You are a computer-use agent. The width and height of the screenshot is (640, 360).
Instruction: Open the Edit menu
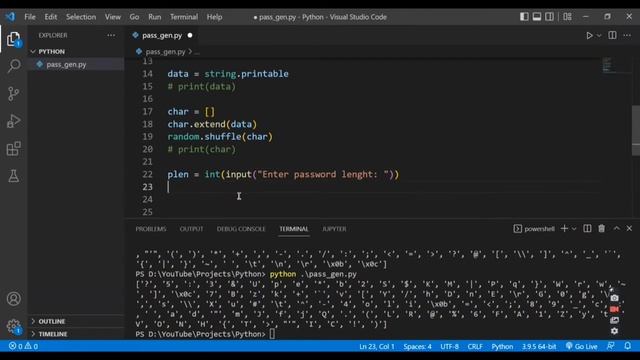click(x=51, y=17)
